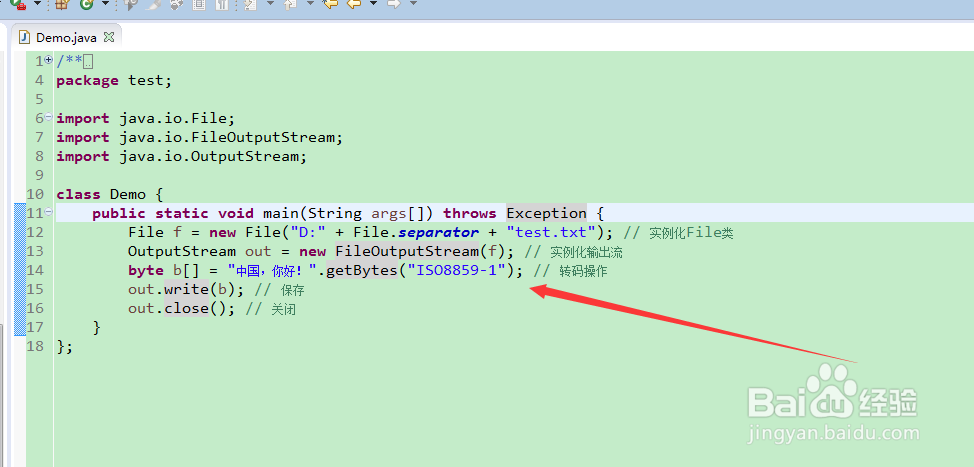Switch to the Demo.java editor tab
The height and width of the screenshot is (467, 974).
click(x=66, y=37)
